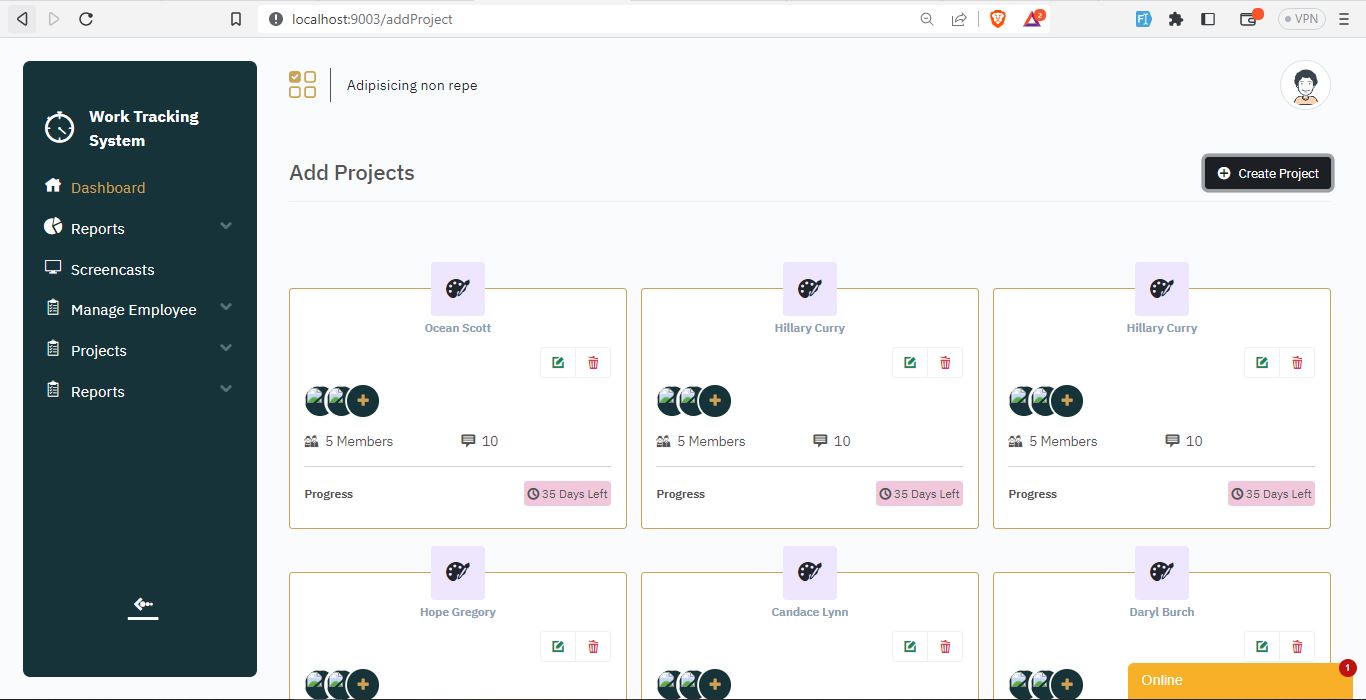
Task: Expand the bottom Reports chevron
Action: coord(226,389)
